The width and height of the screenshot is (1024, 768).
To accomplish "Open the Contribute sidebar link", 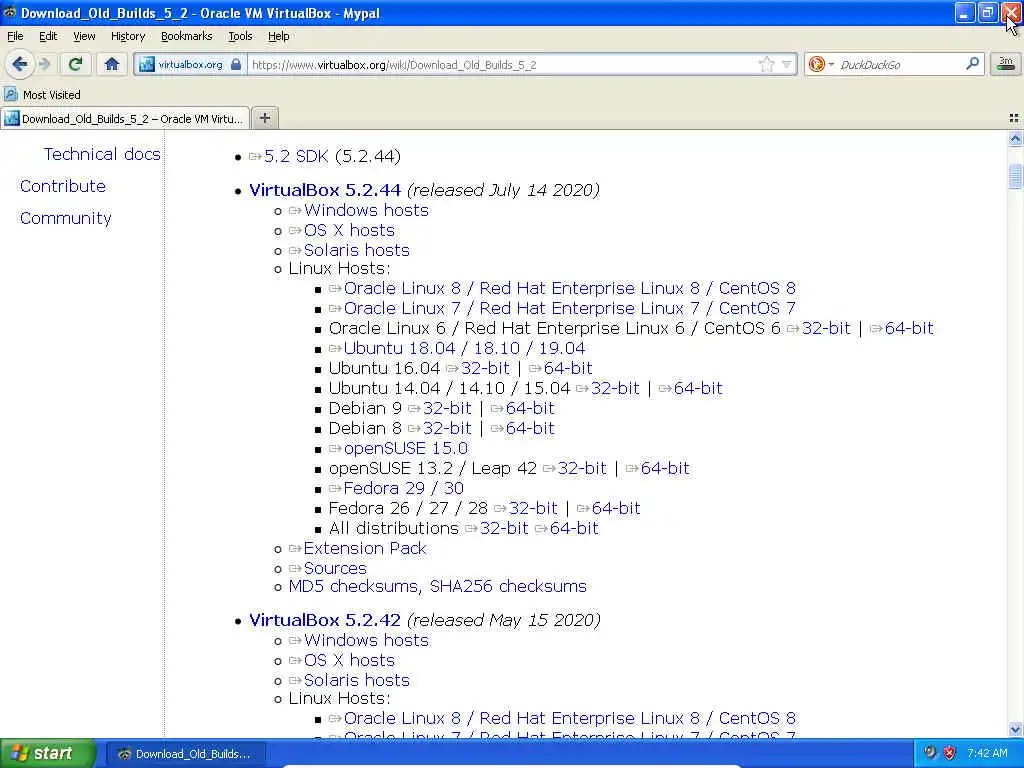I will [63, 186].
